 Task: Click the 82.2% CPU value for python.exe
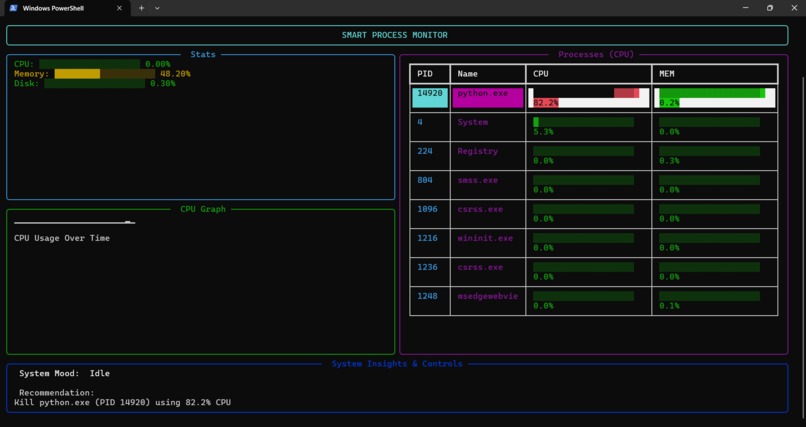[545, 103]
